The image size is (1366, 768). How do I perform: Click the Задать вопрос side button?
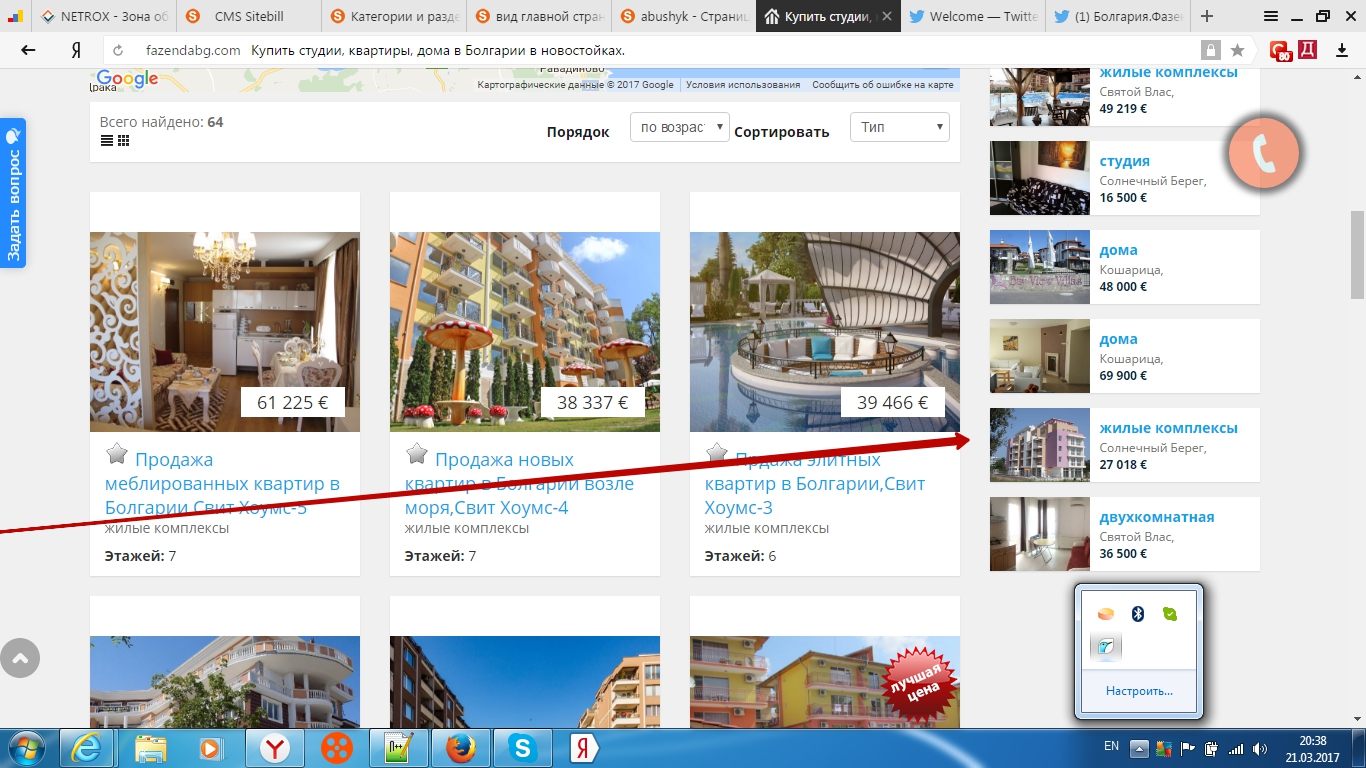coord(13,193)
